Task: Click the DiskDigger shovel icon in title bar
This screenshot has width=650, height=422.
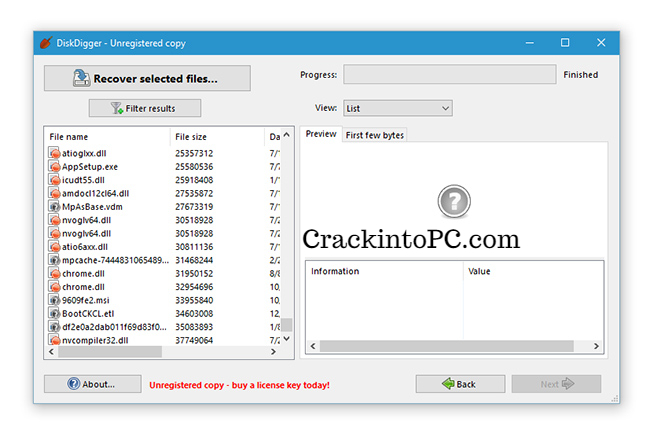Action: click(46, 43)
